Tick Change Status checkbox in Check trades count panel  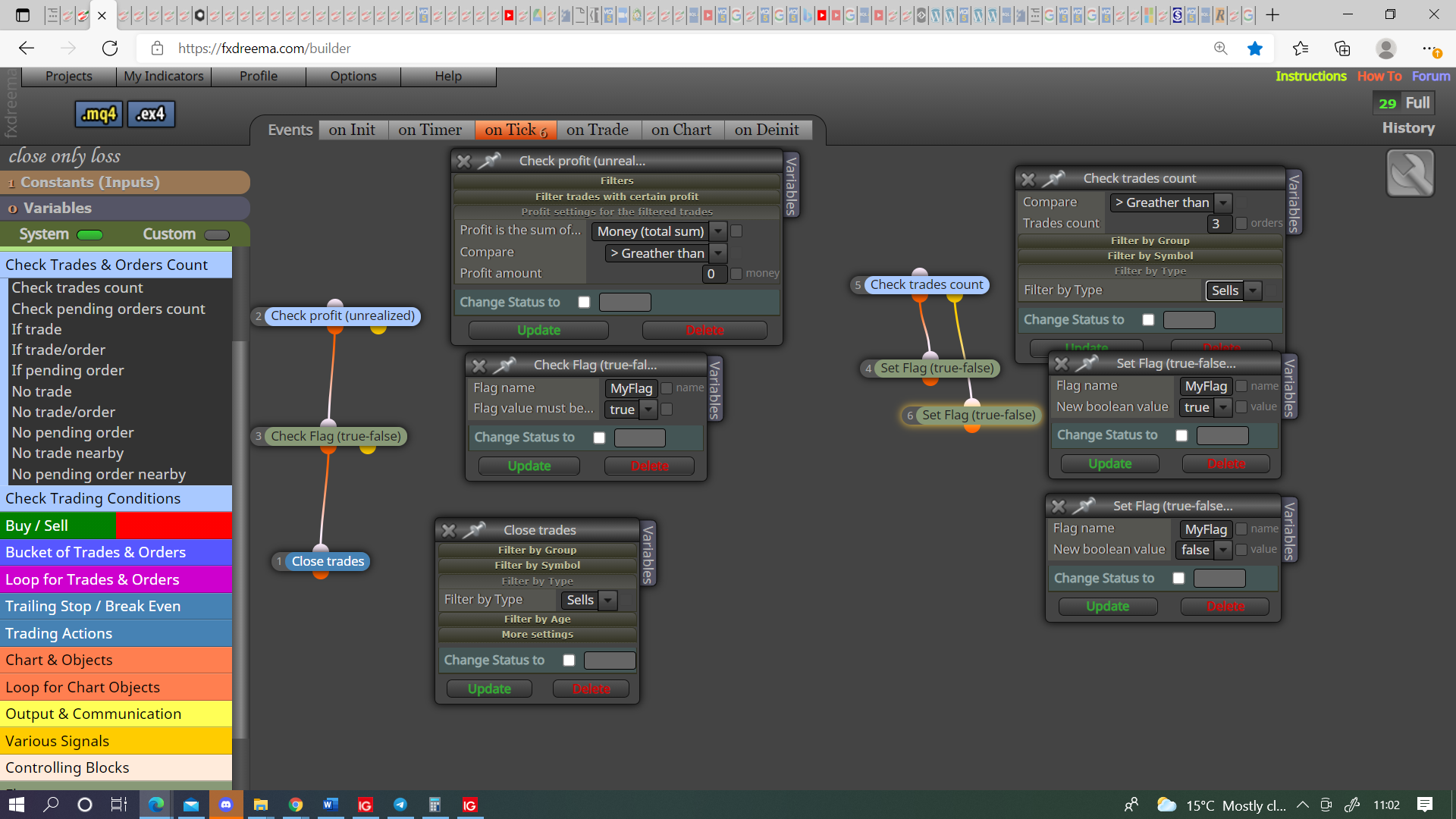1148,320
